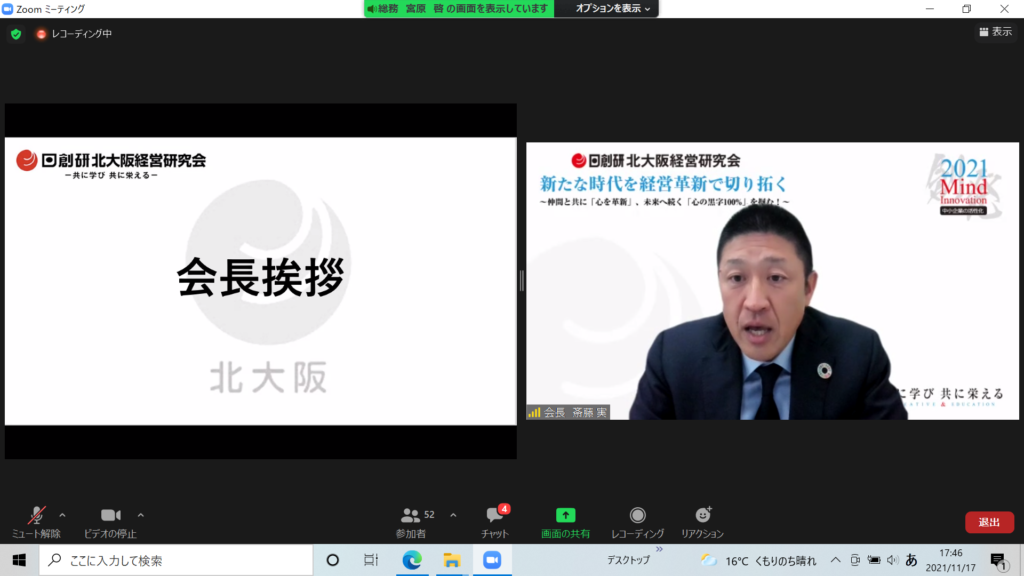
Task: Open the chat panel
Action: point(495,522)
